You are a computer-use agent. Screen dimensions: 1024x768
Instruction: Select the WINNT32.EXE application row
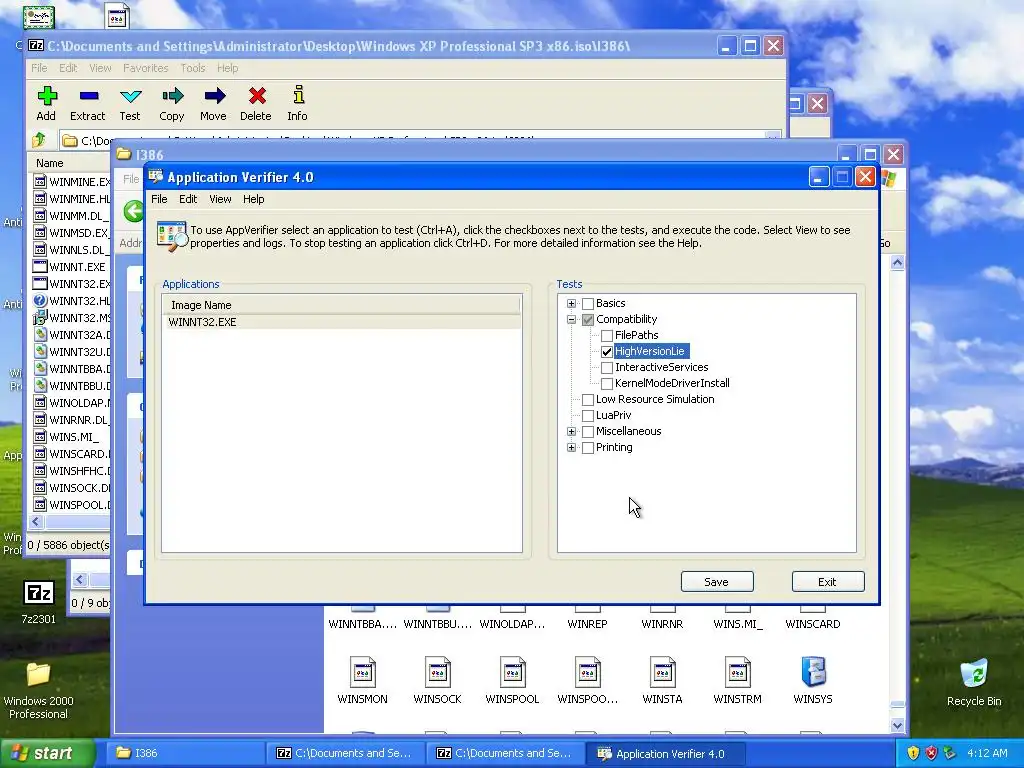point(342,322)
